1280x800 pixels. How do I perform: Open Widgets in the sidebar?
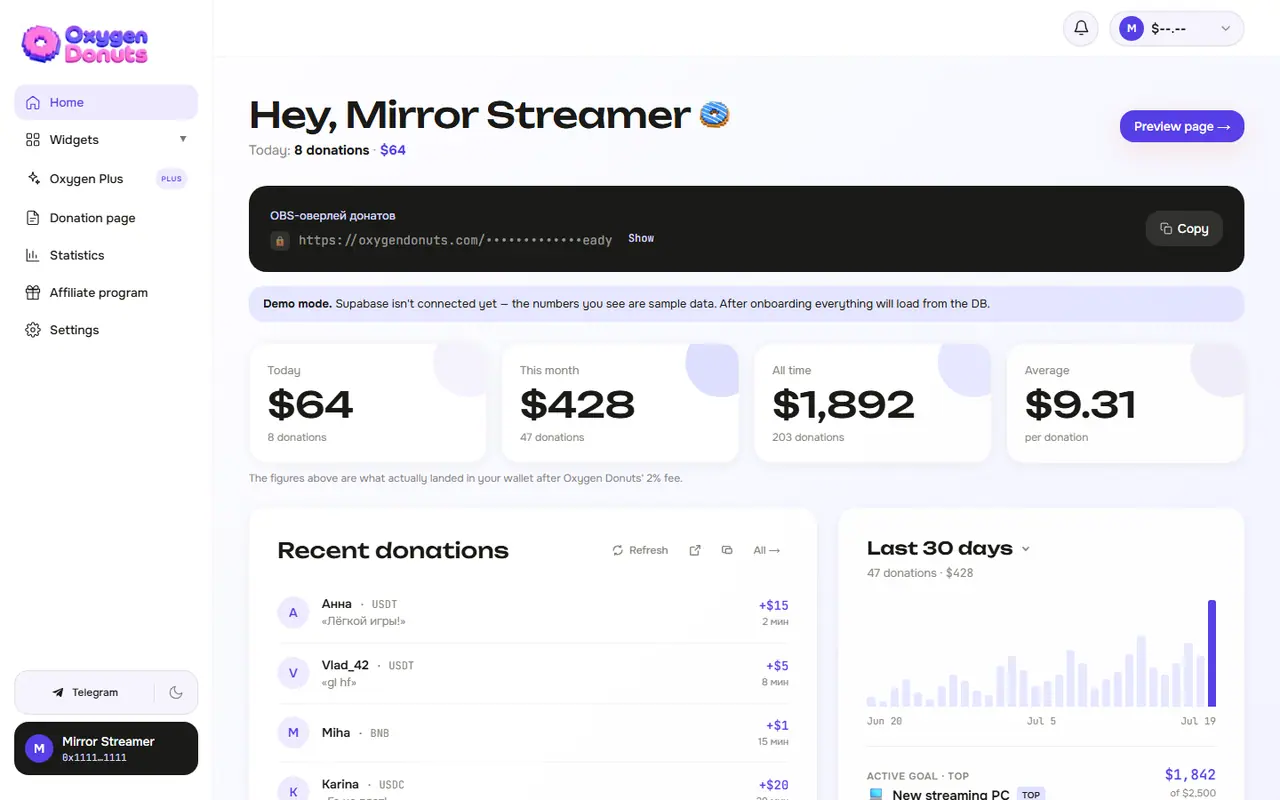coord(106,139)
